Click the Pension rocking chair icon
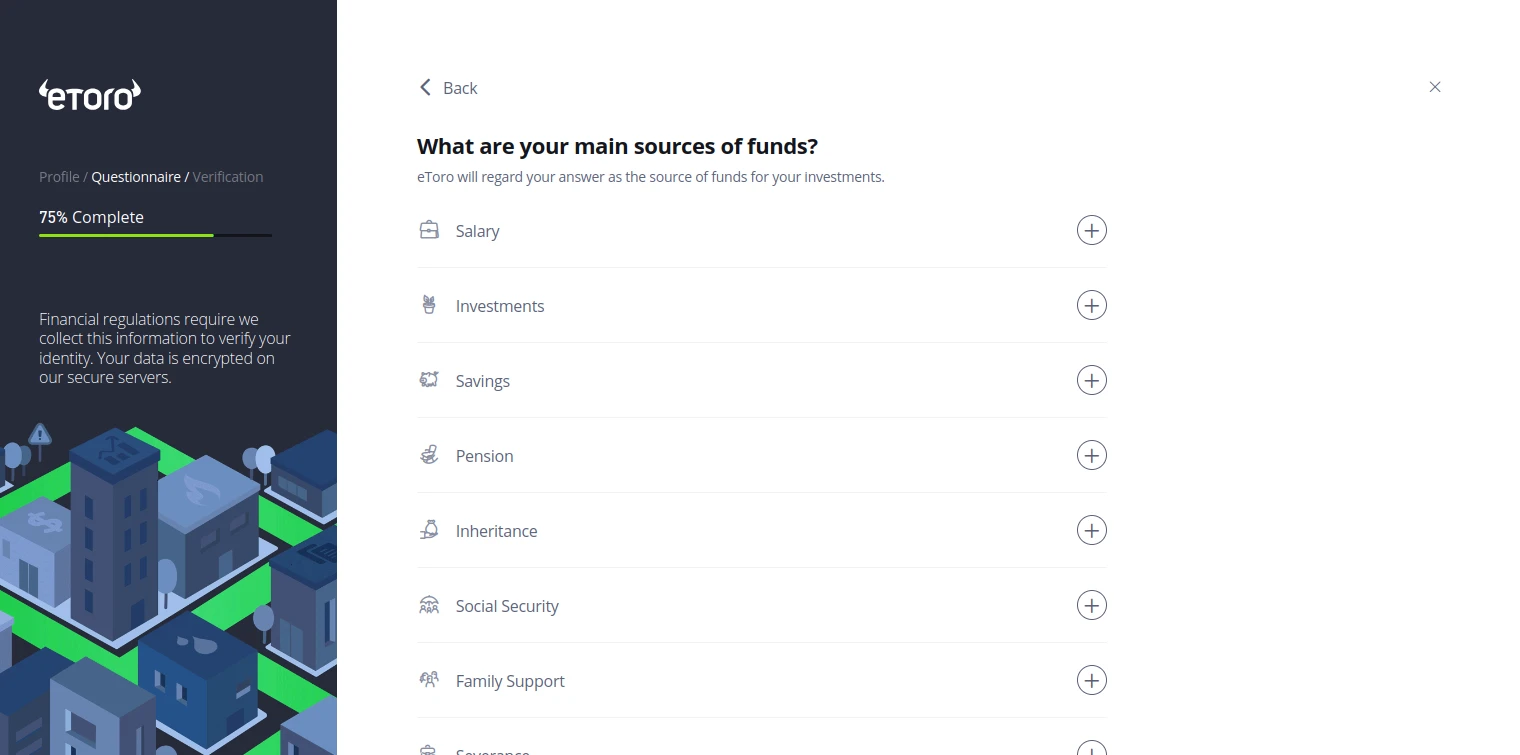Viewport: 1520px width, 755px height. pyautogui.click(x=429, y=455)
